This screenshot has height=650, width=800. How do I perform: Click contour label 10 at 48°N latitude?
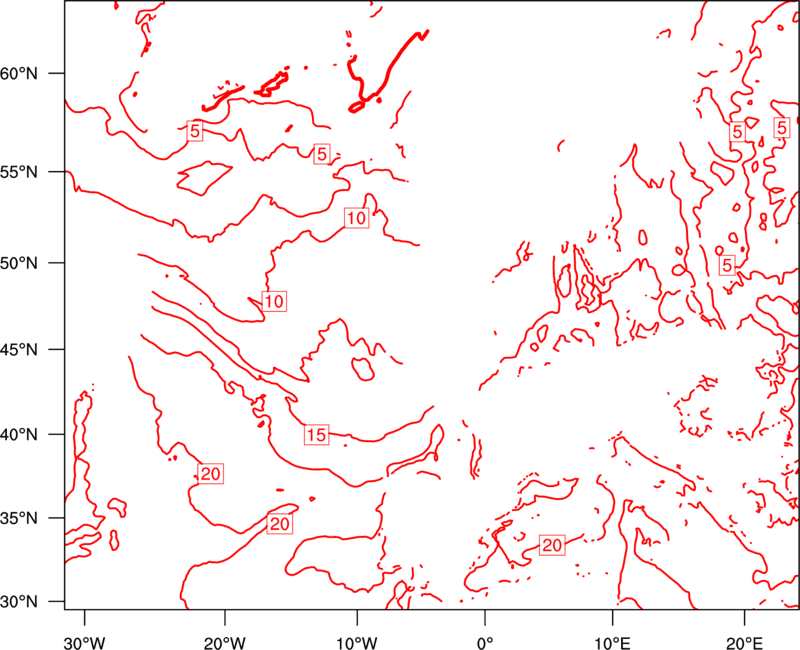[x=274, y=301]
